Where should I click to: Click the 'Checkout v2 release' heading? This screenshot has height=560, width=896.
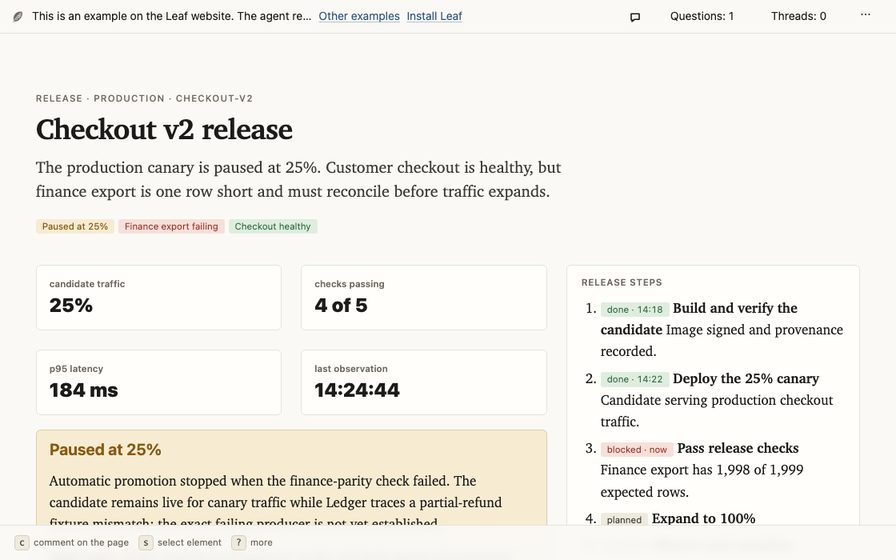click(x=164, y=130)
